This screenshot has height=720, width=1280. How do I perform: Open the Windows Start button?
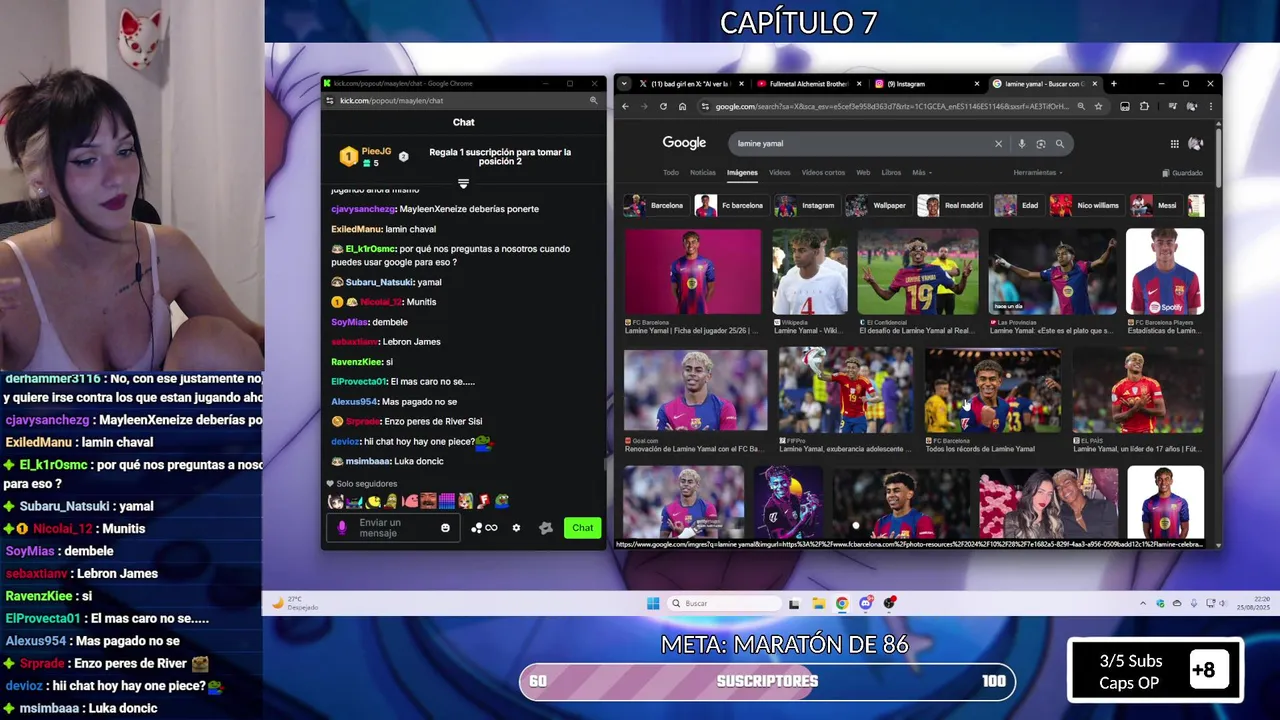[x=653, y=603]
